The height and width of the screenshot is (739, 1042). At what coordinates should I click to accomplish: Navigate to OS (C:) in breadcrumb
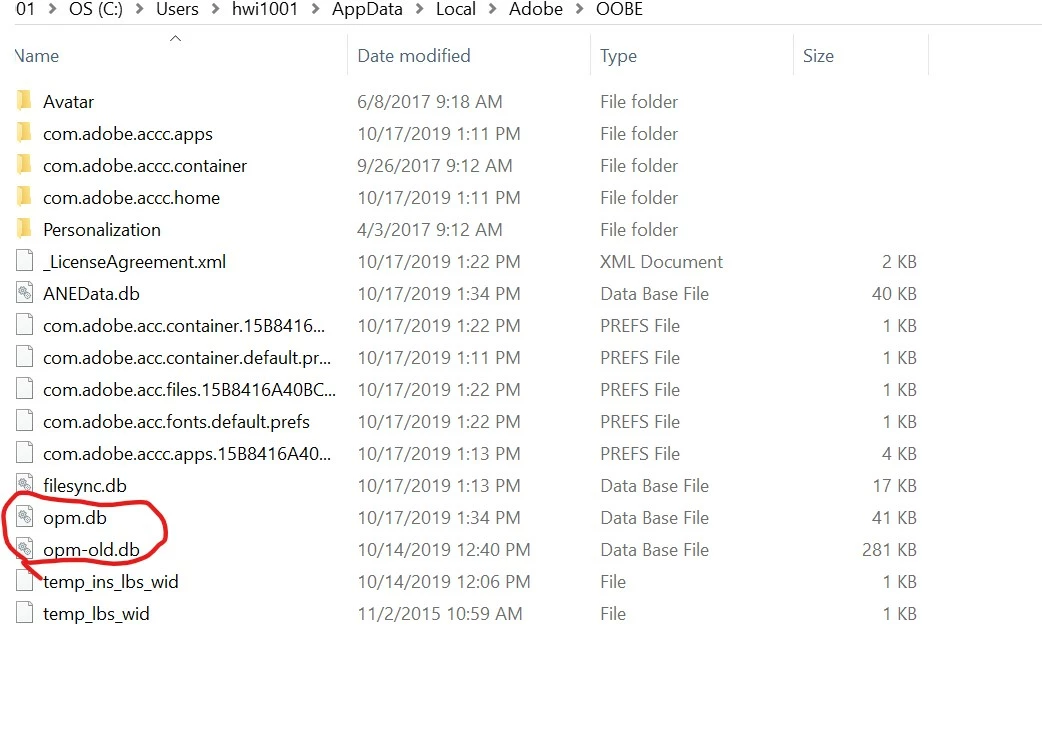click(96, 9)
